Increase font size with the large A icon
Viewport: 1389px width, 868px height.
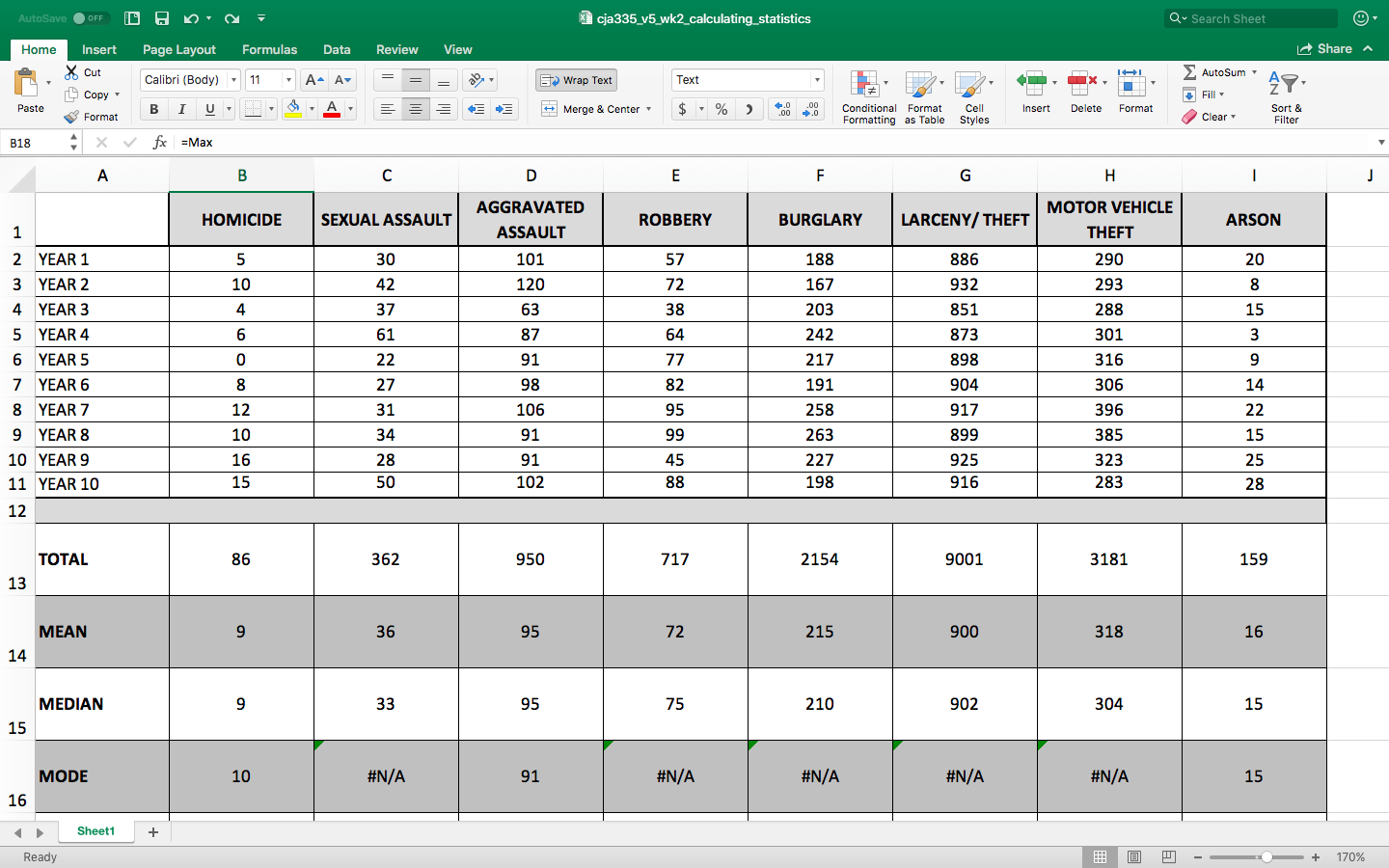(313, 80)
